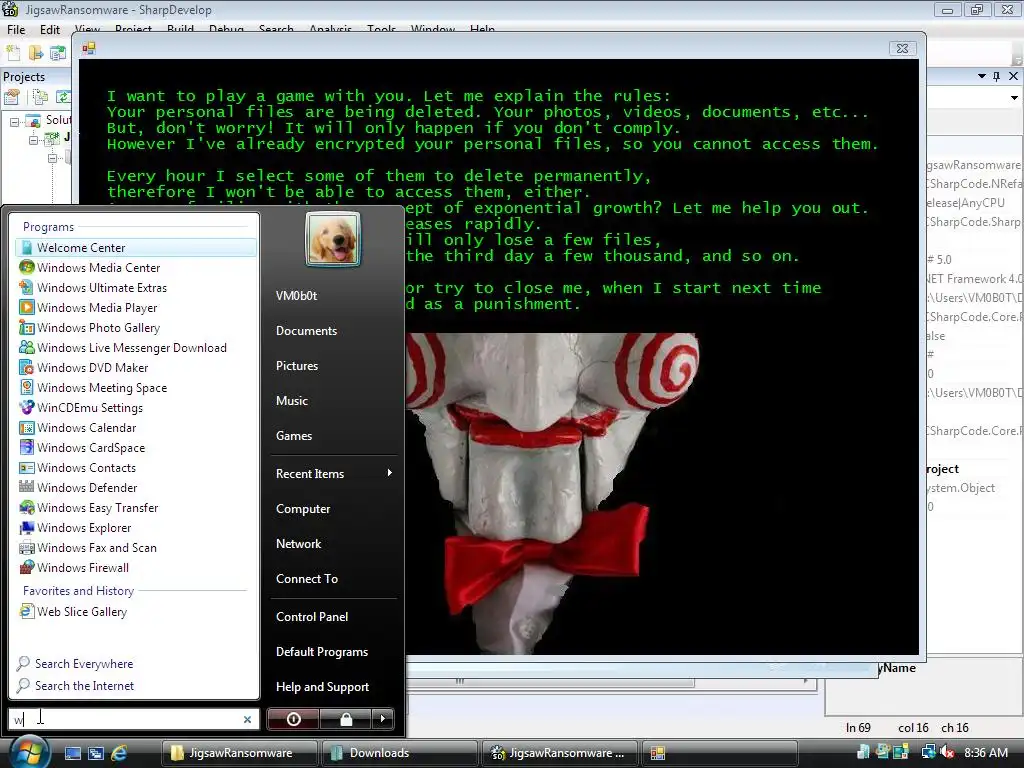Open VM0b0t user folder link

pyautogui.click(x=296, y=295)
